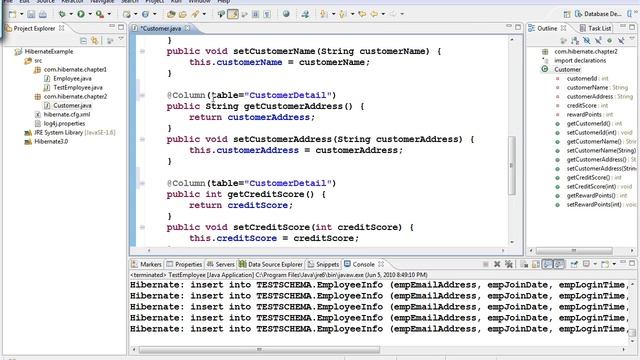Click the Back navigation arrow icon

(374, 14)
